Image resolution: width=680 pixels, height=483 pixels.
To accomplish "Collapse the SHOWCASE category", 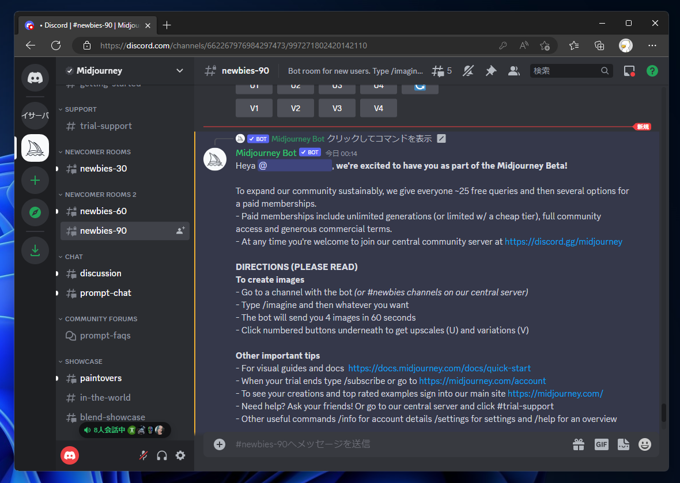I will coord(83,361).
